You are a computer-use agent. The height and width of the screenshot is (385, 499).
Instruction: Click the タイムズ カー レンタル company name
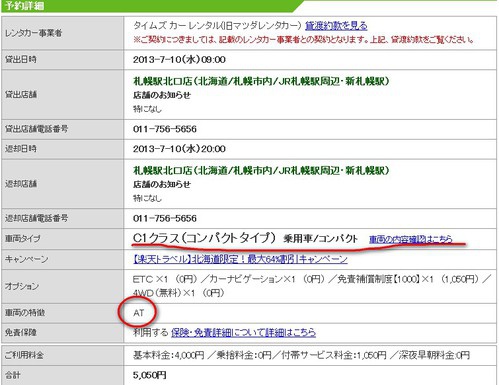[217, 26]
